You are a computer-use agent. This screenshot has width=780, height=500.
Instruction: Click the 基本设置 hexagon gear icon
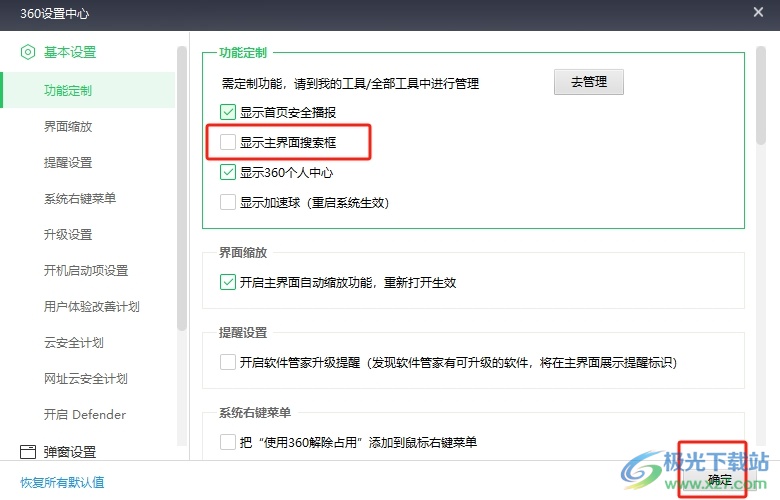point(28,52)
